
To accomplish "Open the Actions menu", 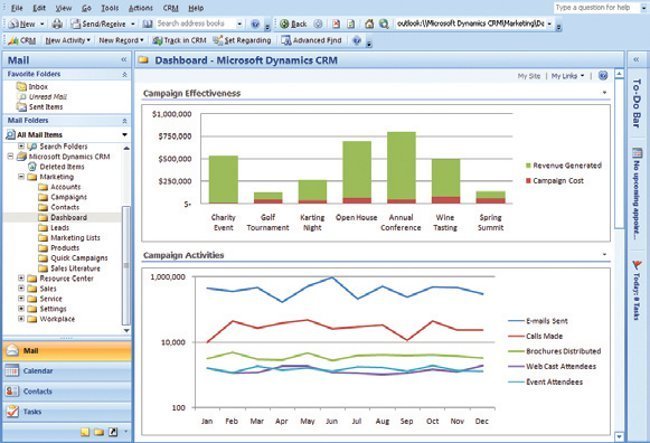I will click(x=141, y=7).
